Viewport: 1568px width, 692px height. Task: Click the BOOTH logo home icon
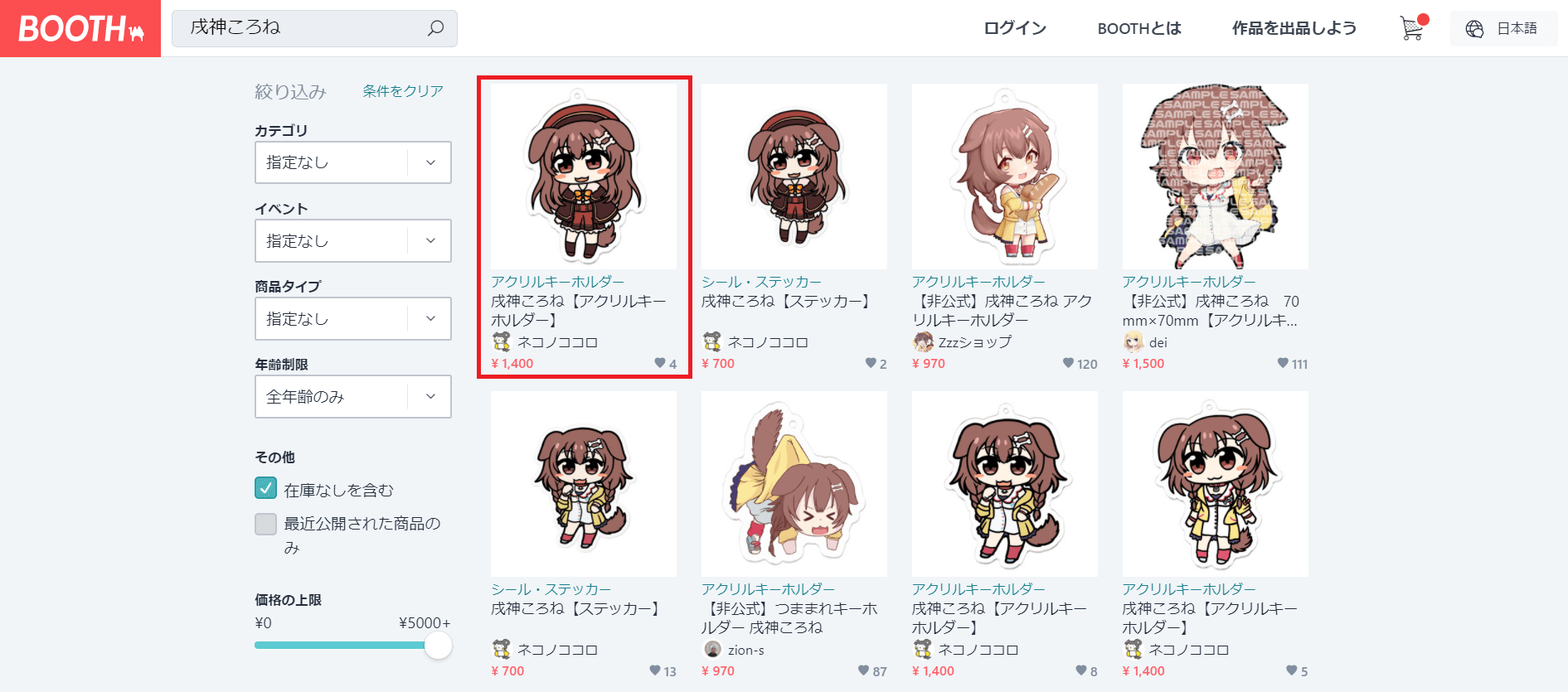pos(80,28)
